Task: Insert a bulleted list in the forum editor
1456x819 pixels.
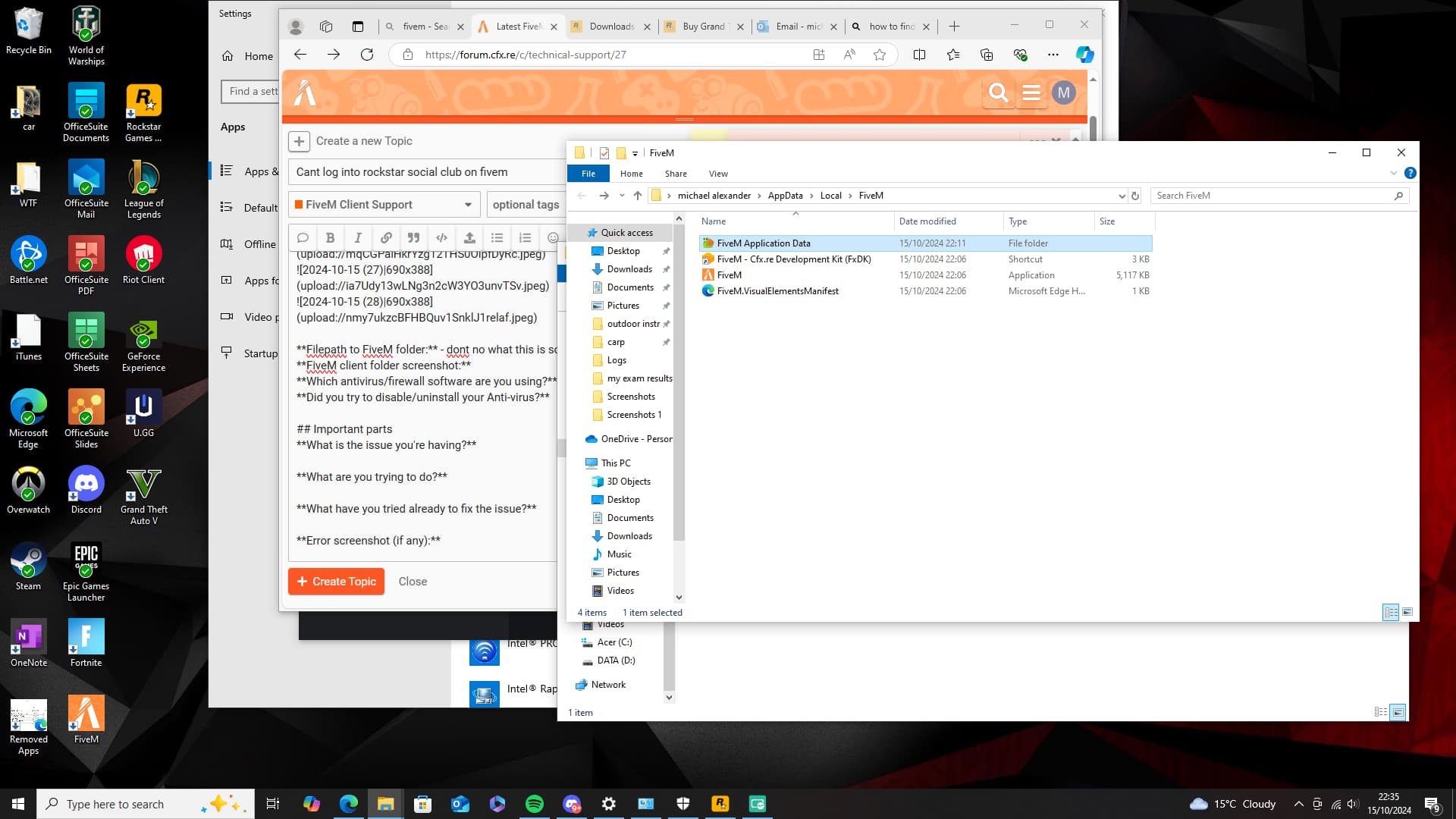Action: (497, 237)
